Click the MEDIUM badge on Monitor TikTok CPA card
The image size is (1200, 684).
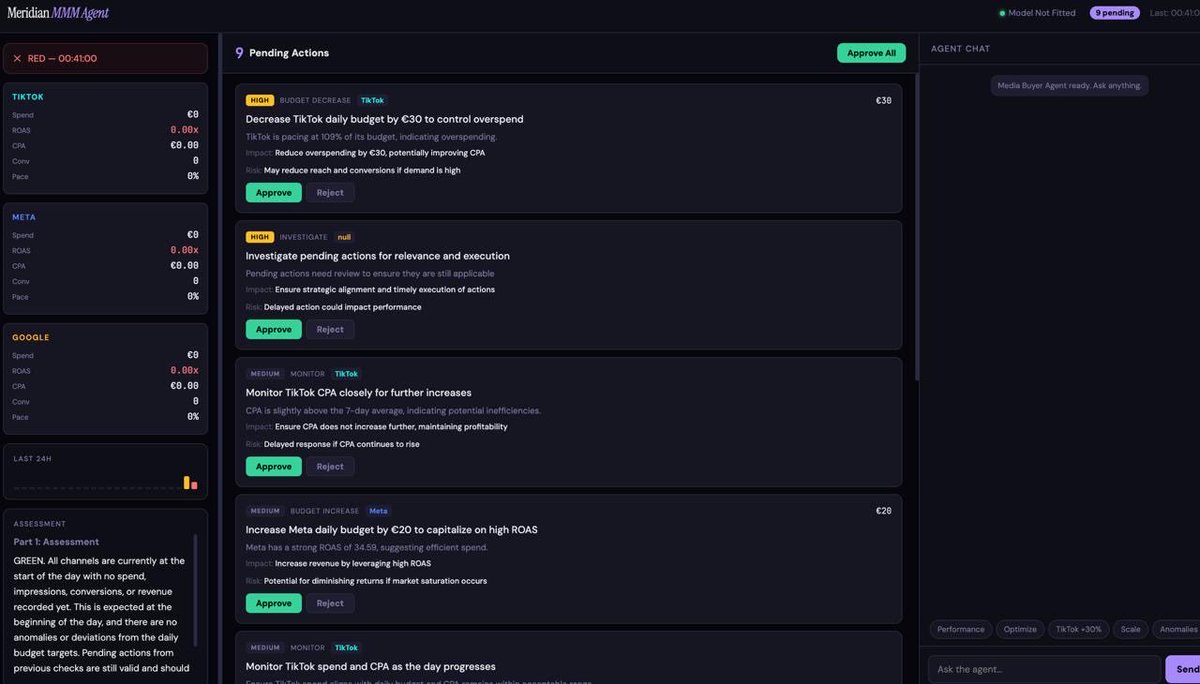click(x=265, y=375)
